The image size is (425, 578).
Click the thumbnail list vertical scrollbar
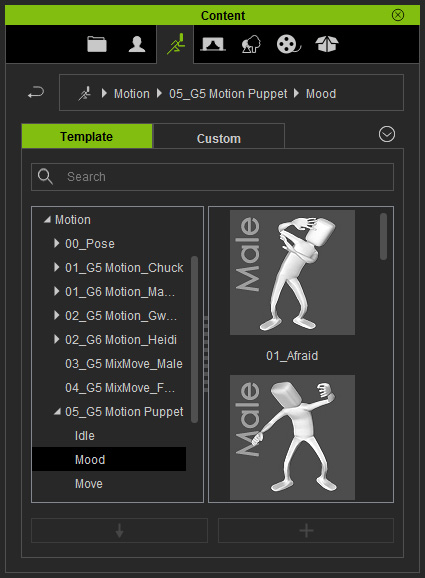pyautogui.click(x=383, y=237)
